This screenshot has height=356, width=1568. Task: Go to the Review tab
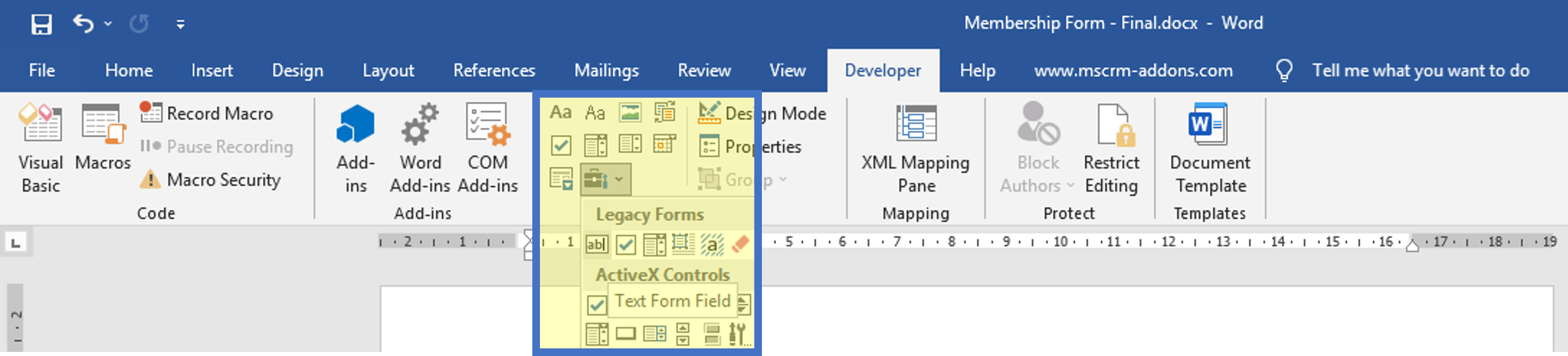tap(705, 71)
